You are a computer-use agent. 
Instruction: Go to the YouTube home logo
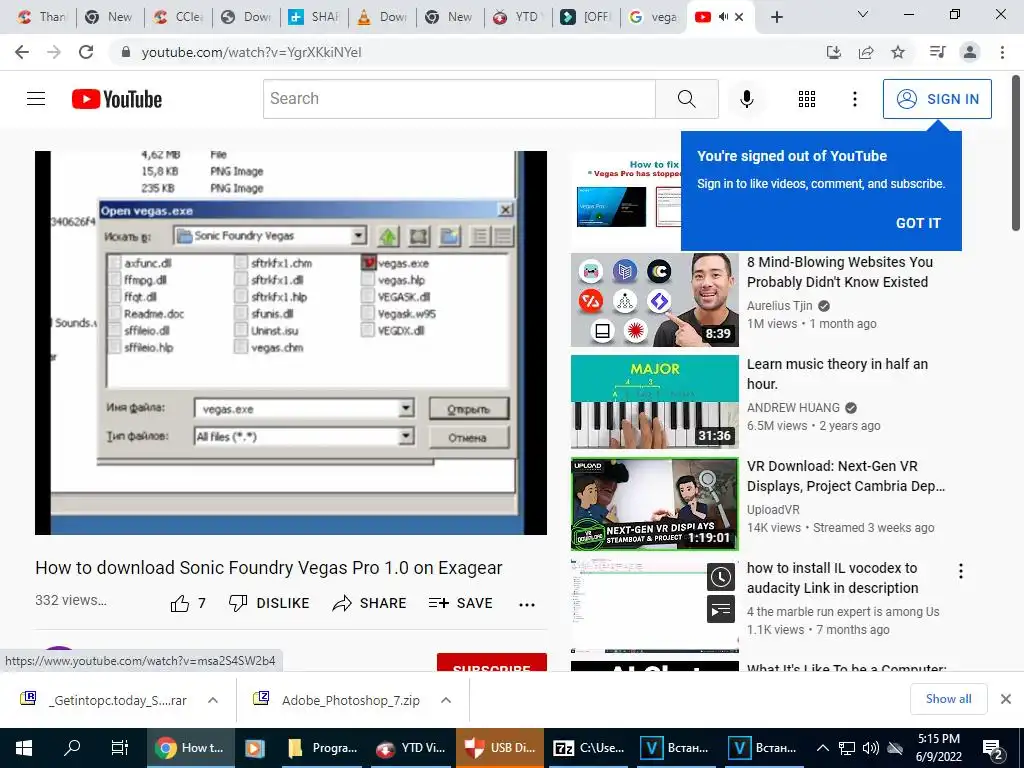[x=117, y=99]
